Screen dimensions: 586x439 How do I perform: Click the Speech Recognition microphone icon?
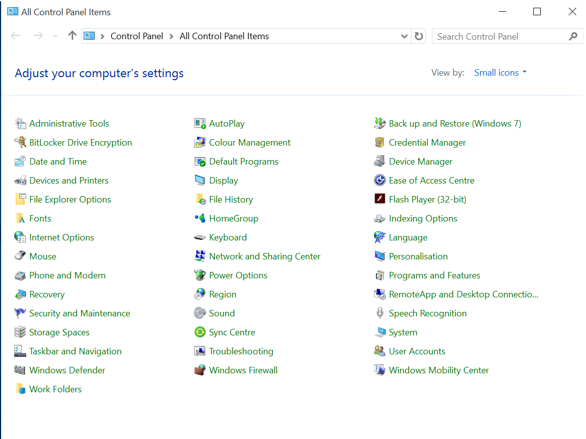(x=380, y=313)
